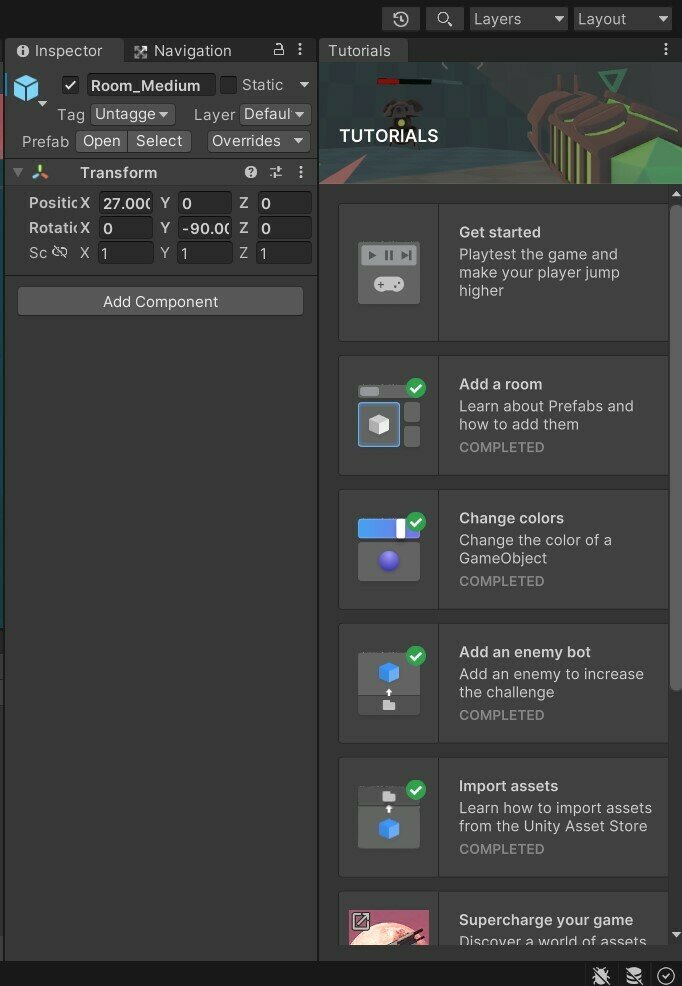Open Transform help reference icon
The image size is (682, 986).
point(251,172)
